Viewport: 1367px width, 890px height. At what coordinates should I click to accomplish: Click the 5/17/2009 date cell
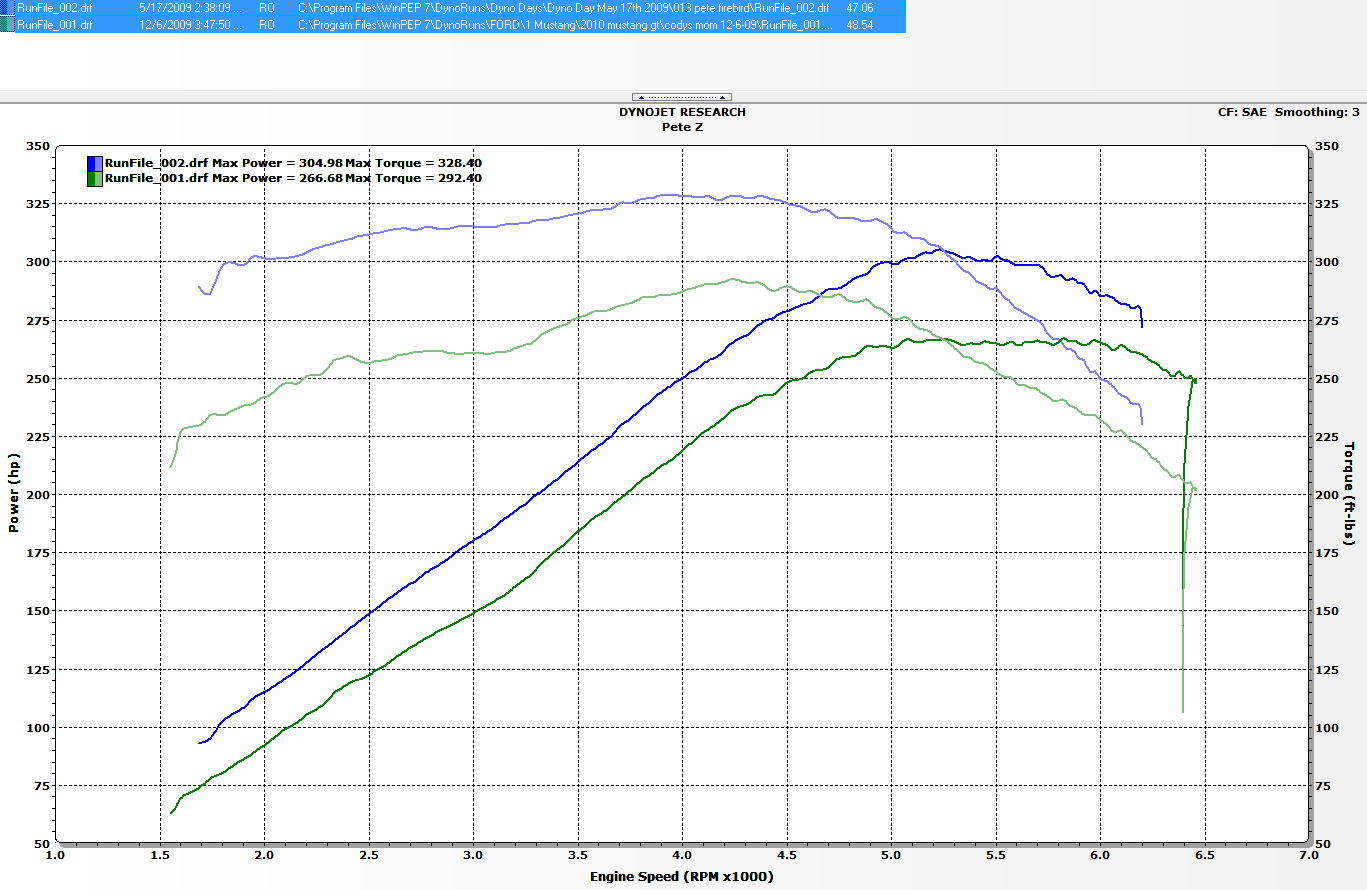[x=190, y=7]
